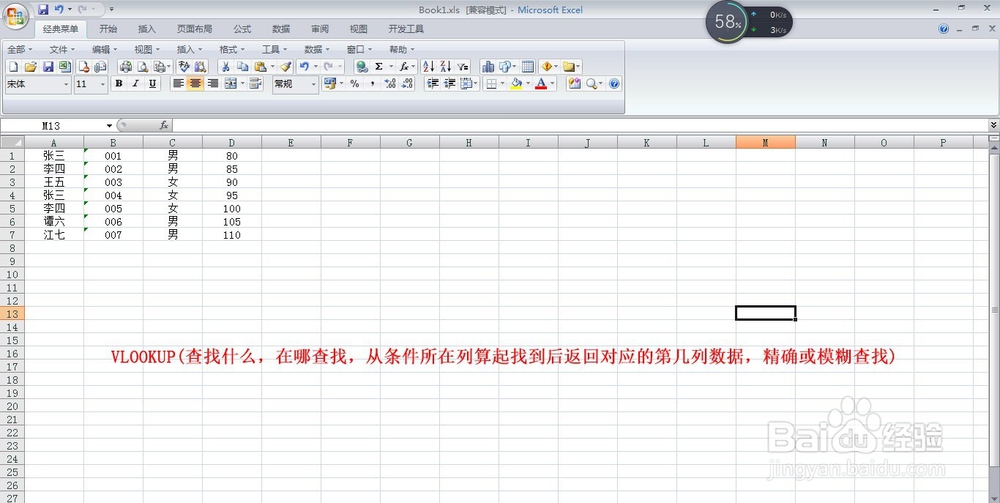Switch to the 开始 ribbon tab

(x=108, y=29)
